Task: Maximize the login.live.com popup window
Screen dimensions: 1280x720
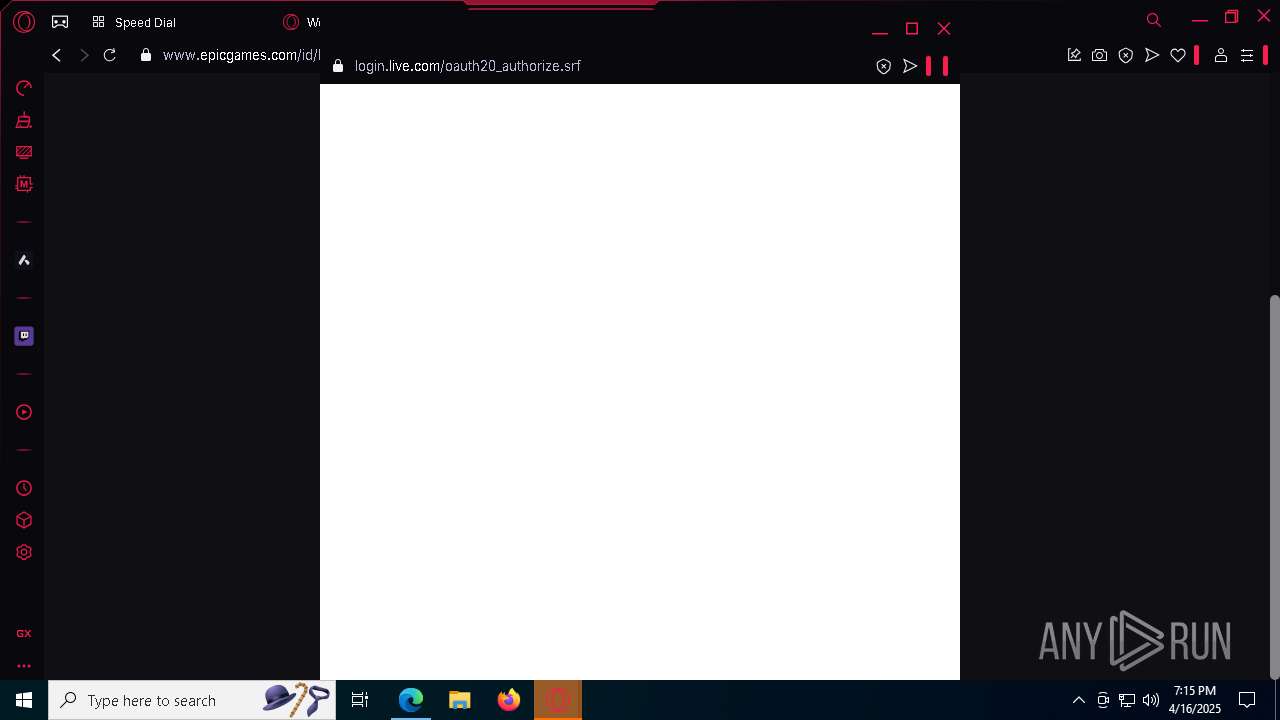Action: coord(912,29)
